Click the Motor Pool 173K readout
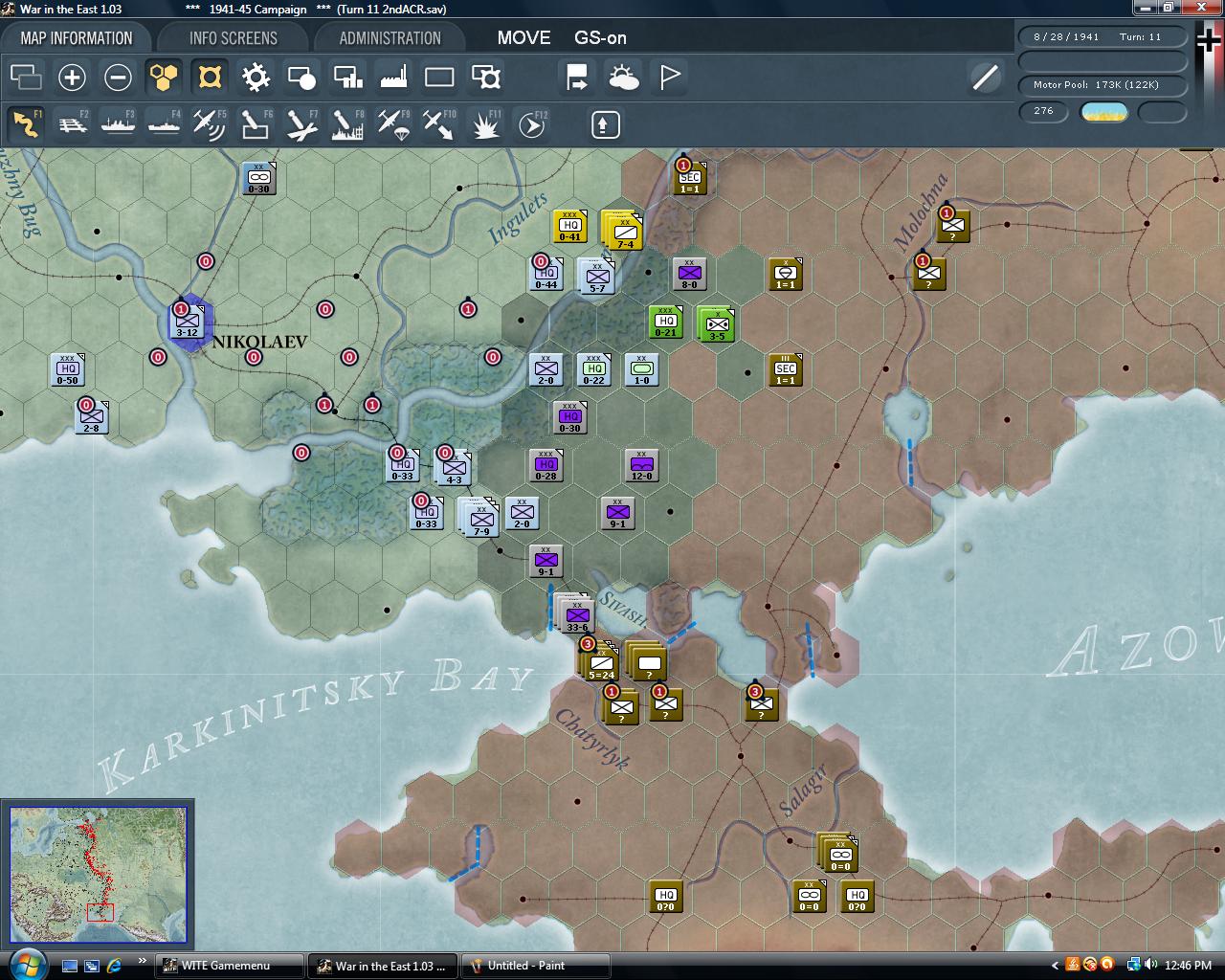 [x=1102, y=85]
